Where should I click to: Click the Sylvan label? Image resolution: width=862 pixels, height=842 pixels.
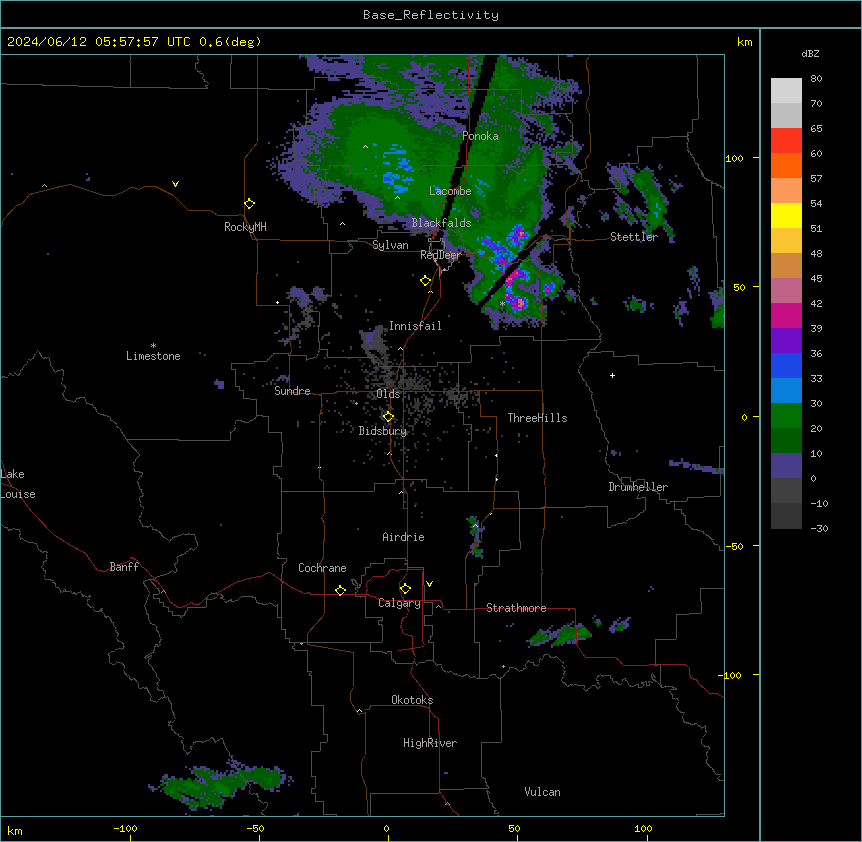[390, 246]
